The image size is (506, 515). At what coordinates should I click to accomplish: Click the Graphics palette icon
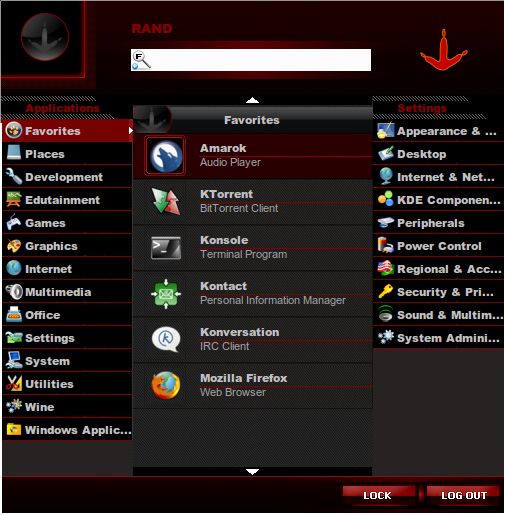click(x=14, y=246)
